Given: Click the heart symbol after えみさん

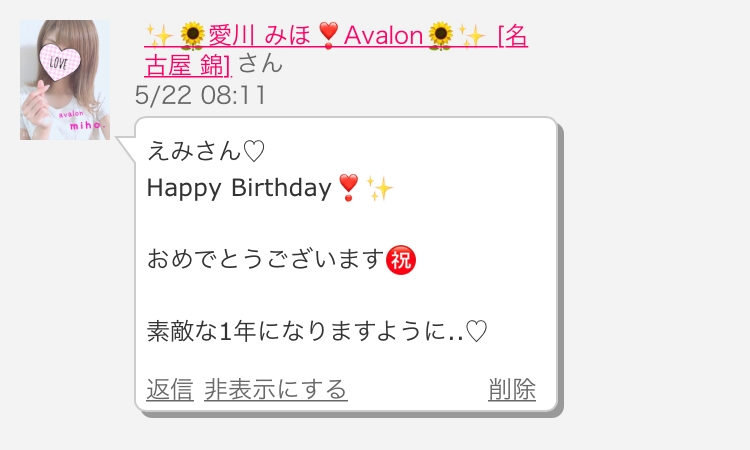Looking at the screenshot, I should tap(254, 151).
